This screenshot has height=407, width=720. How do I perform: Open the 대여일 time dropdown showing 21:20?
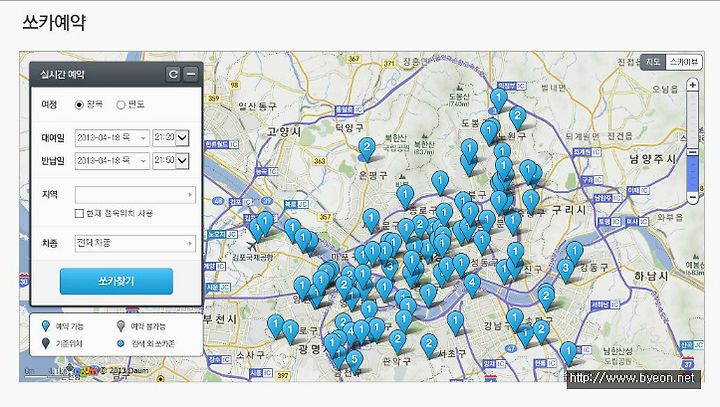tap(171, 137)
